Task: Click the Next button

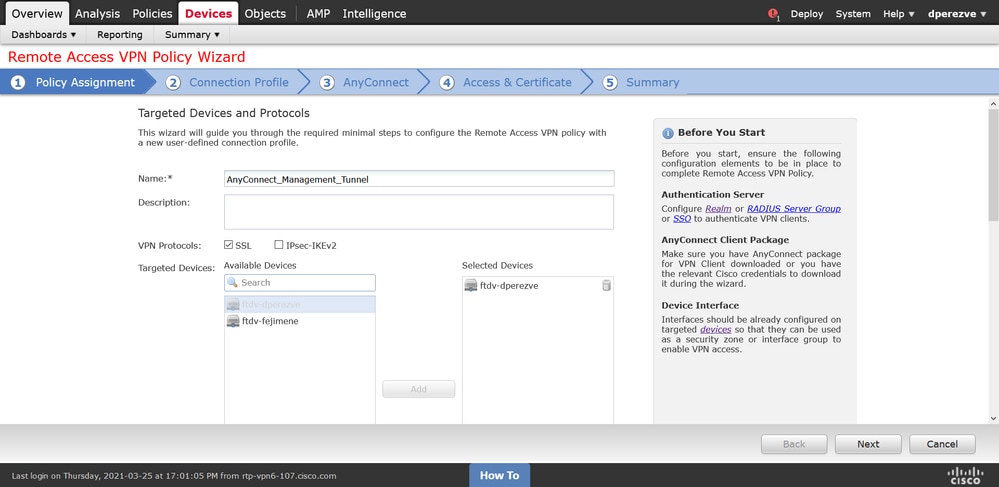Action: point(868,444)
